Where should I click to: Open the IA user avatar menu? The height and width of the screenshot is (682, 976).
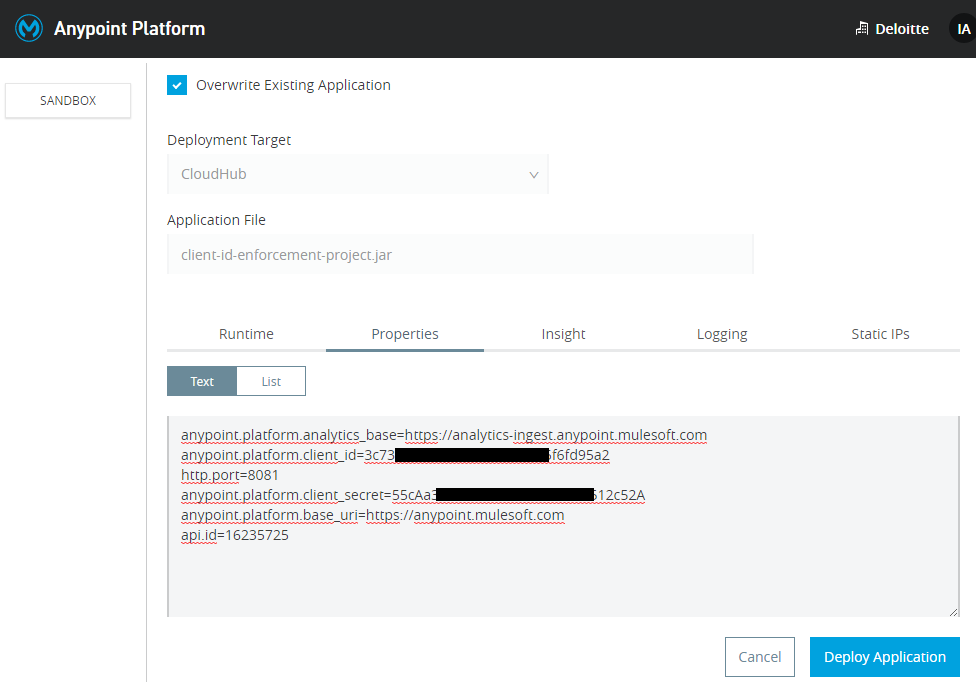pos(963,29)
